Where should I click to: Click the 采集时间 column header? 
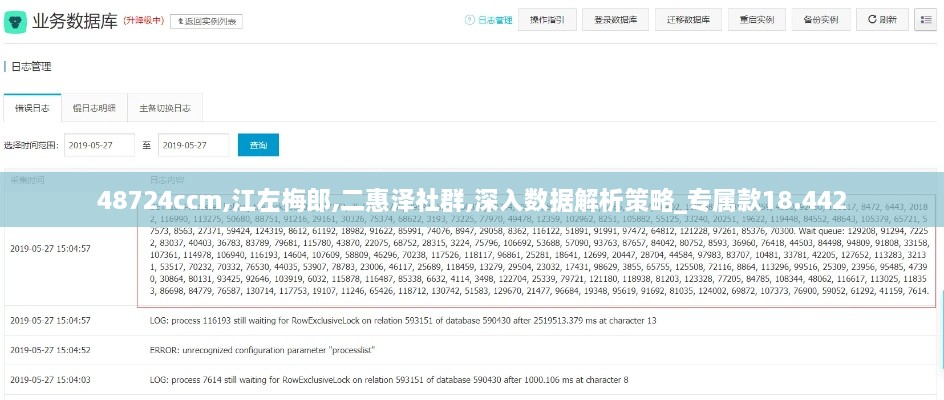(x=28, y=181)
